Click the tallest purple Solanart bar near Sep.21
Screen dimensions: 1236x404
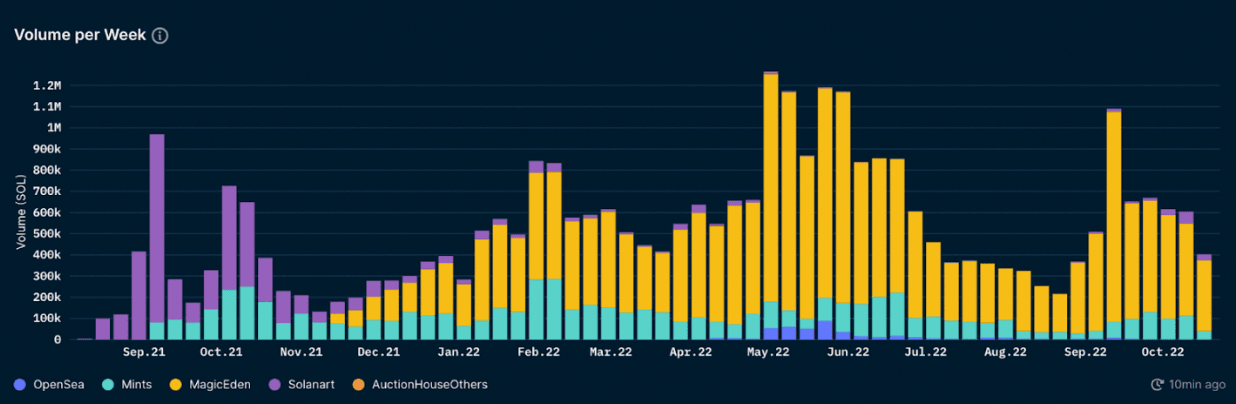tap(157, 230)
